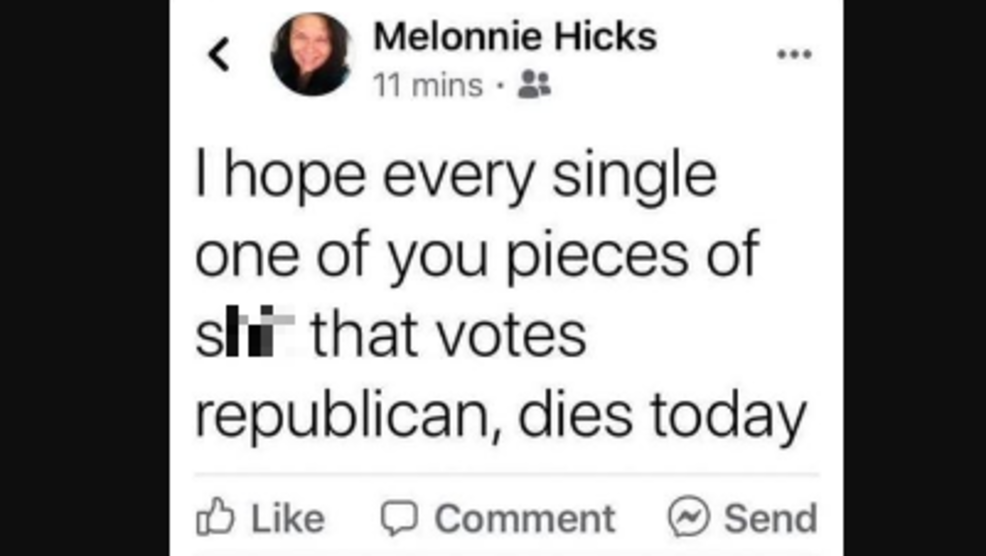
Task: Open the 11 mins timestamp
Action: 427,87
